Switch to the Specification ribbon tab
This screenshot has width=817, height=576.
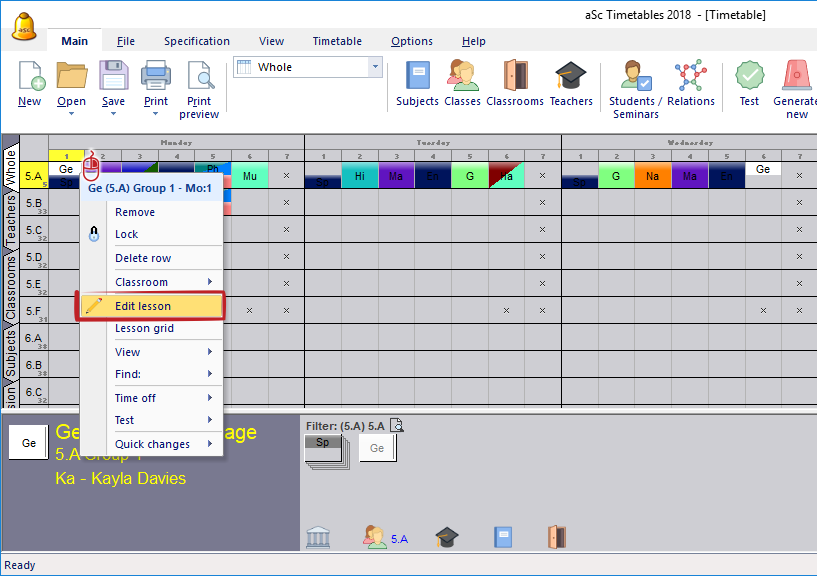(x=197, y=41)
